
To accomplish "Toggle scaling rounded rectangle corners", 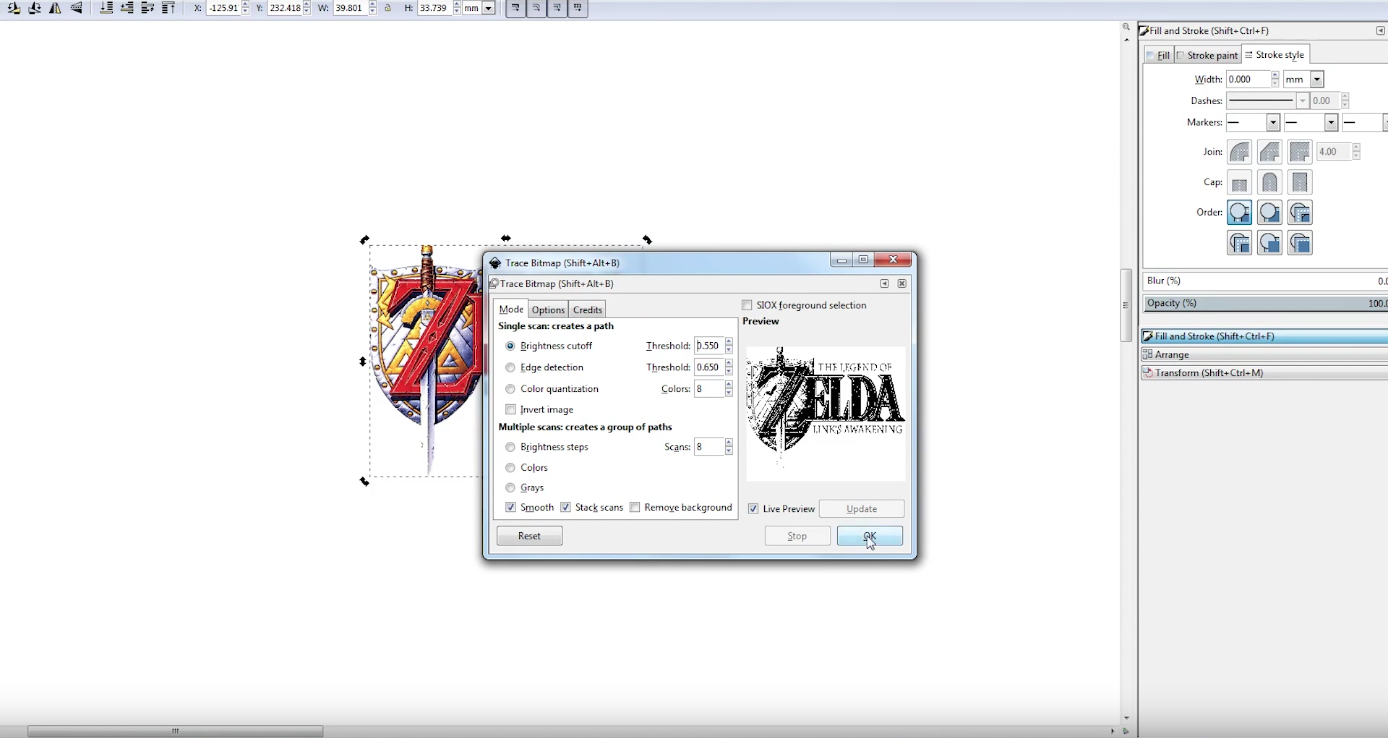I will (536, 8).
